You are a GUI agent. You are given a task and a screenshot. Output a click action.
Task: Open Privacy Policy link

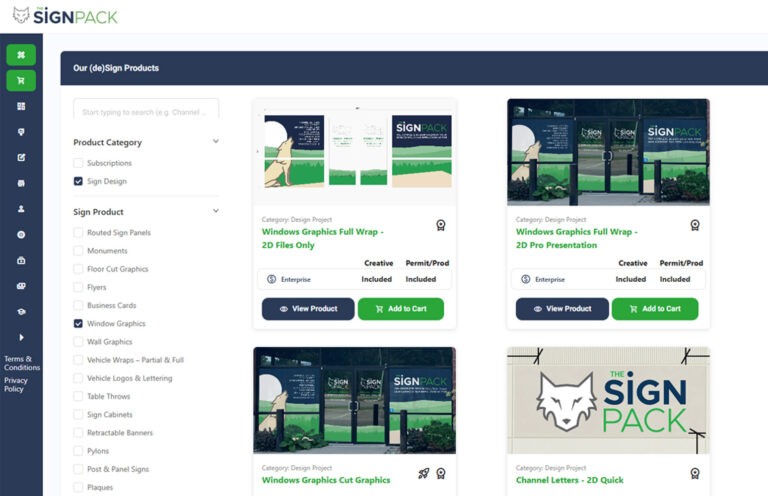[x=16, y=385]
